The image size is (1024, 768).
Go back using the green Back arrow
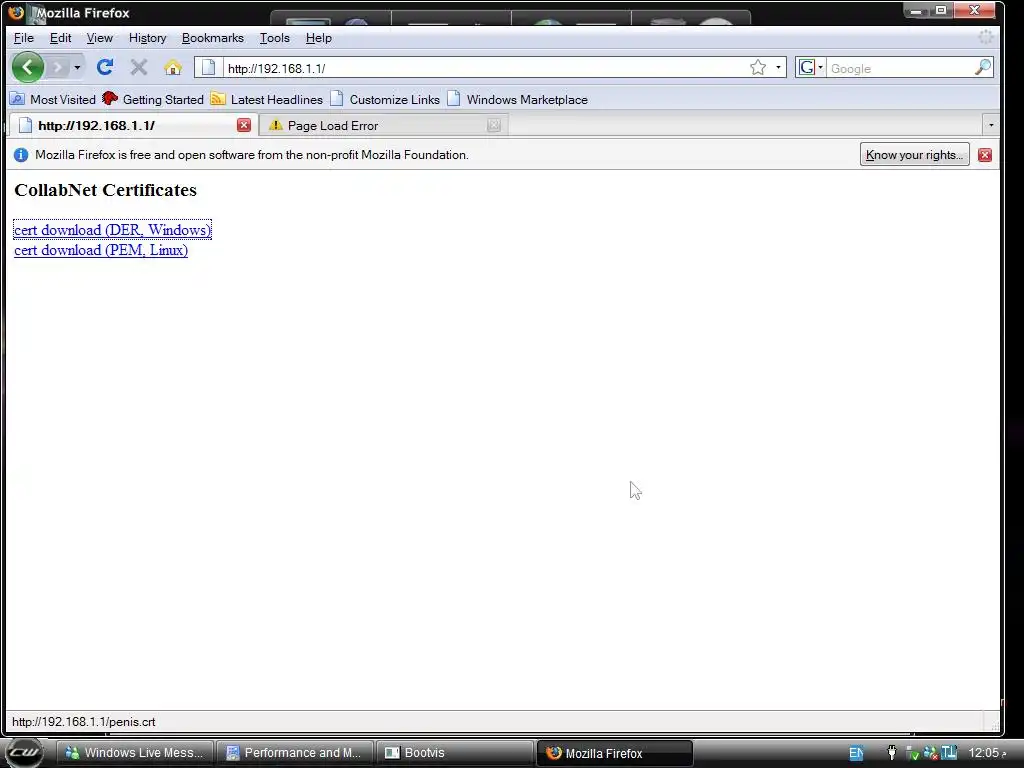coord(28,67)
